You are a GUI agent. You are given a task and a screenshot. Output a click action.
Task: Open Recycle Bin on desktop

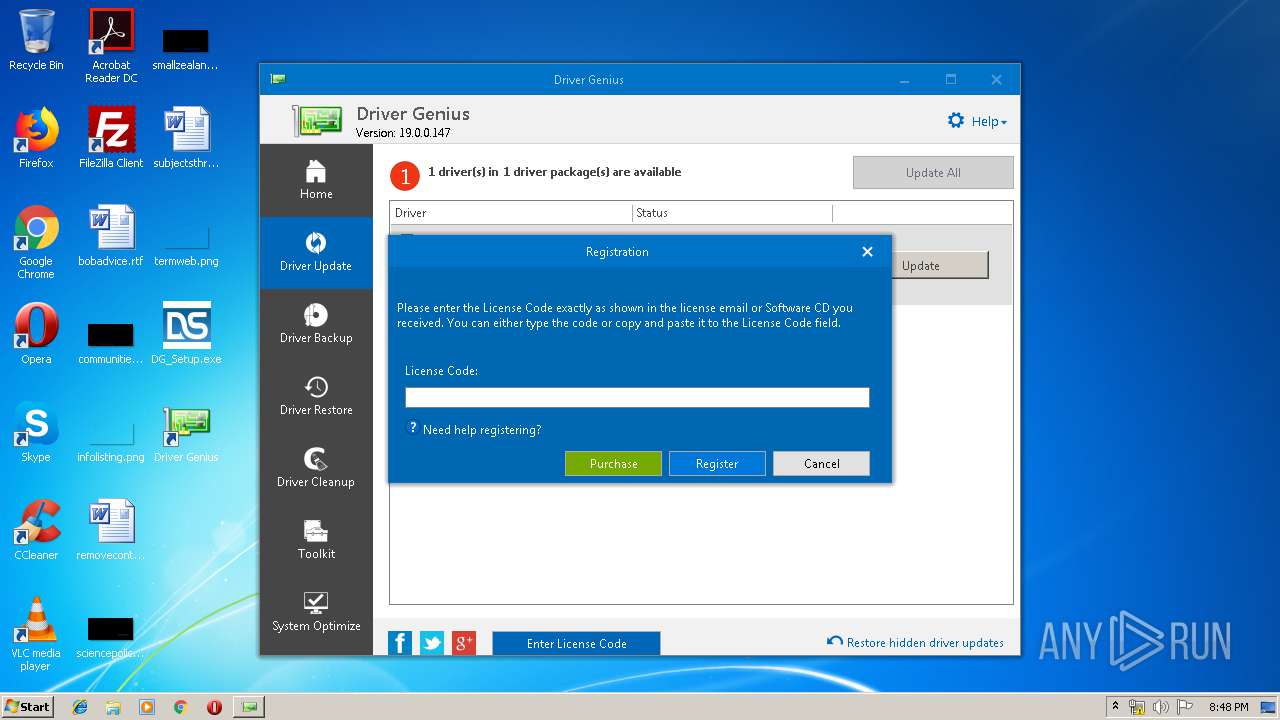pos(36,40)
